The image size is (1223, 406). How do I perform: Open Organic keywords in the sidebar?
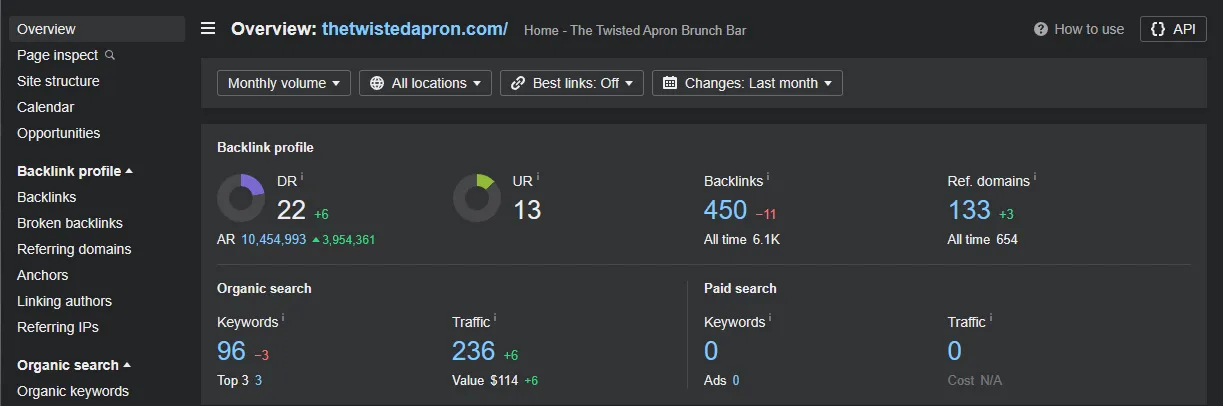[x=73, y=391]
